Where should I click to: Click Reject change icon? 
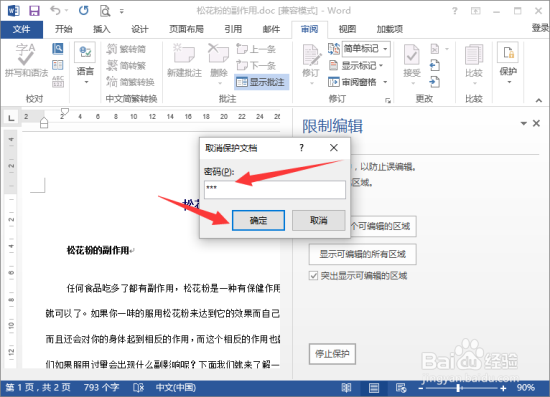click(435, 49)
